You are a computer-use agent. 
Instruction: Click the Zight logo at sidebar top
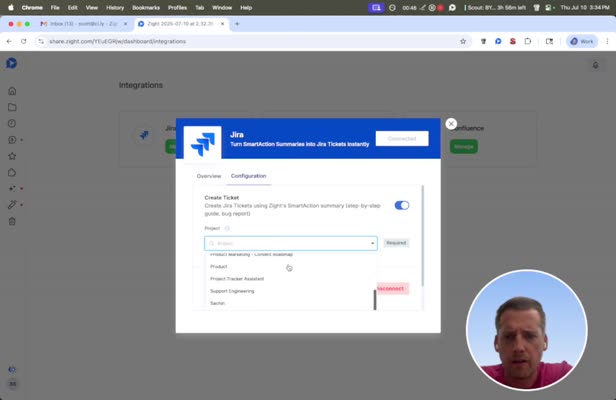tap(12, 63)
